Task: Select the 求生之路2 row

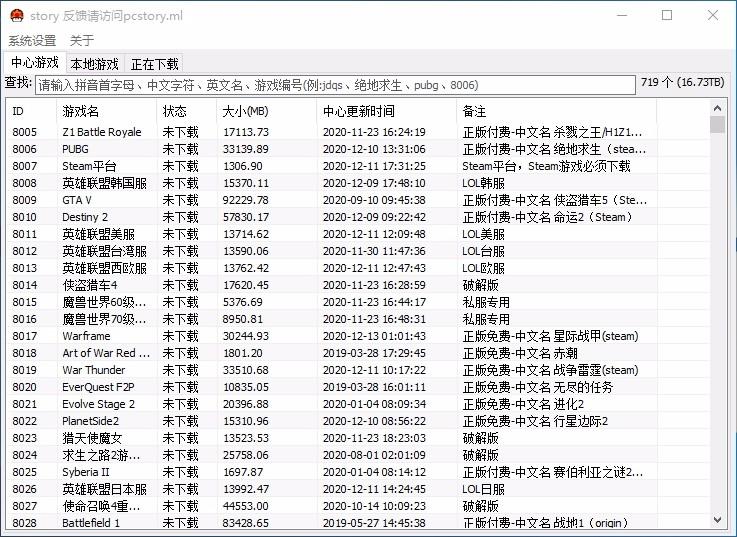Action: (x=358, y=455)
